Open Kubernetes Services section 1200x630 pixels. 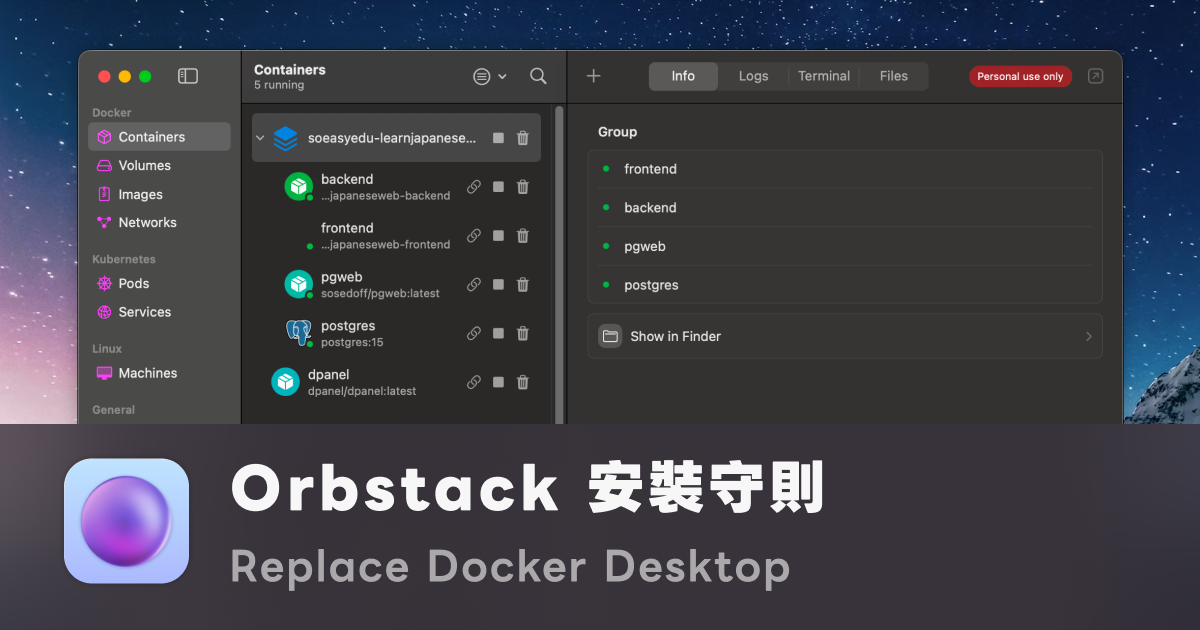[x=159, y=312]
